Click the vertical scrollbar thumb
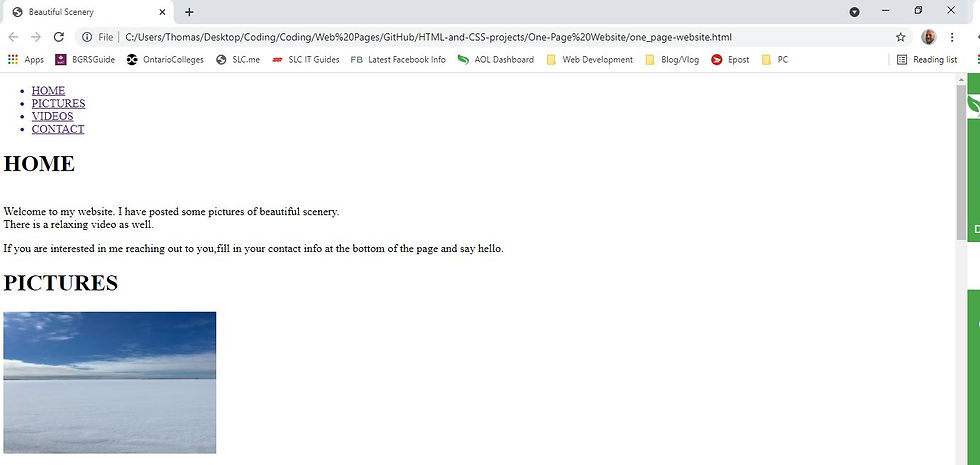Image resolution: width=980 pixels, height=465 pixels. (x=961, y=162)
